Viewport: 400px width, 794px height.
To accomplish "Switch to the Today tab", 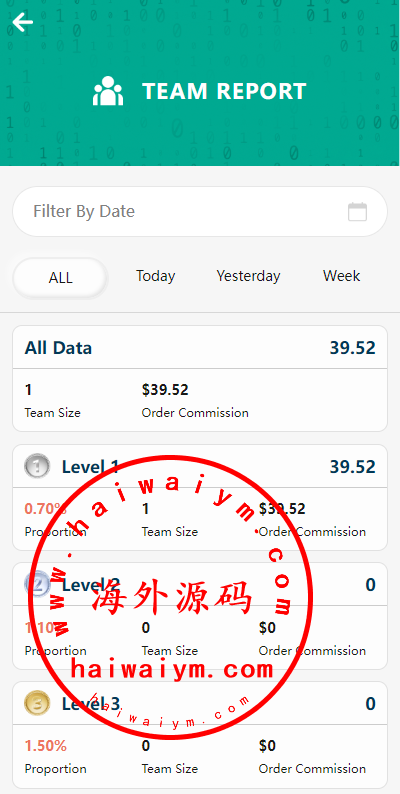I will tap(155, 276).
